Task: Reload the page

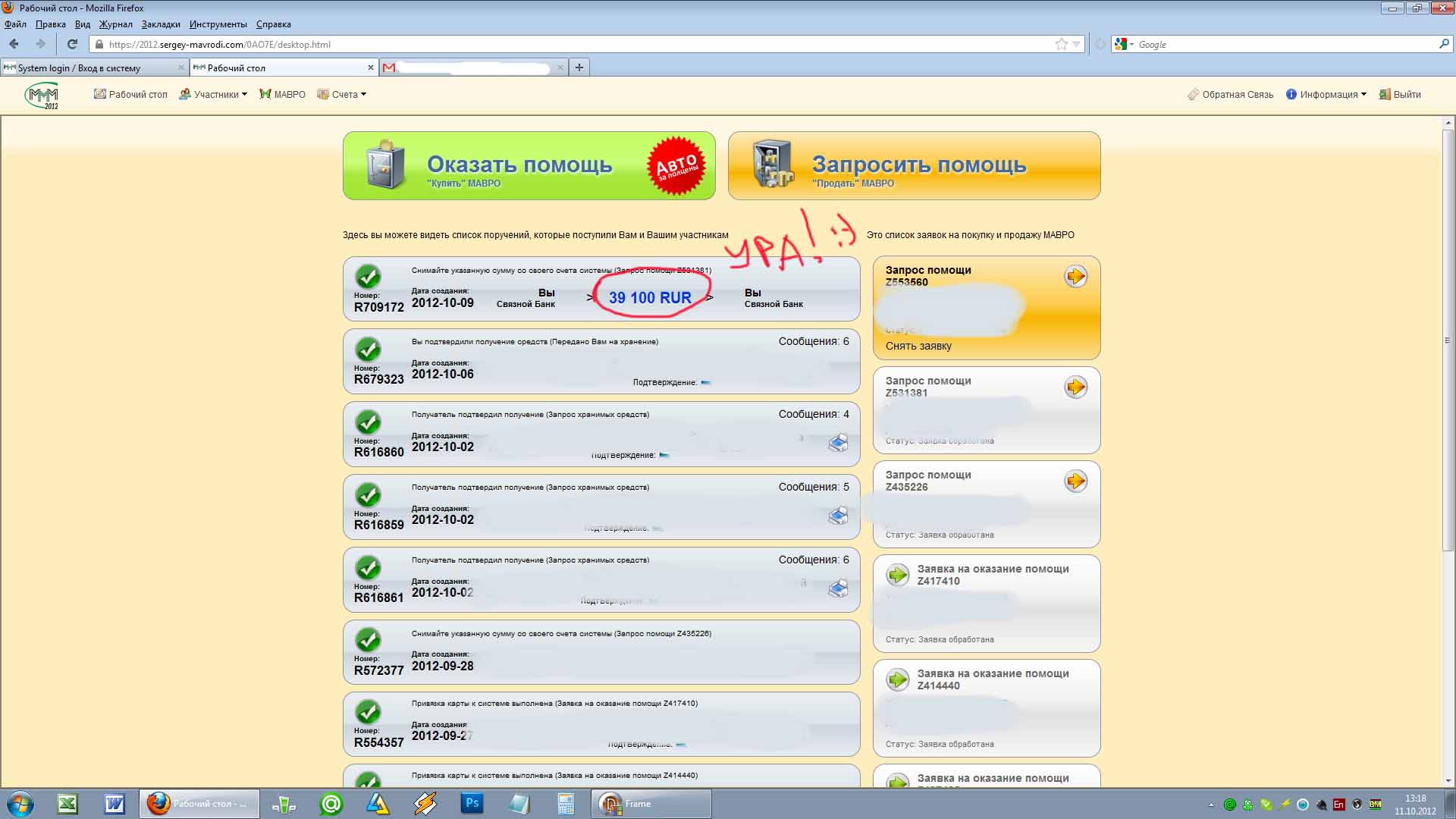Action: (x=72, y=44)
